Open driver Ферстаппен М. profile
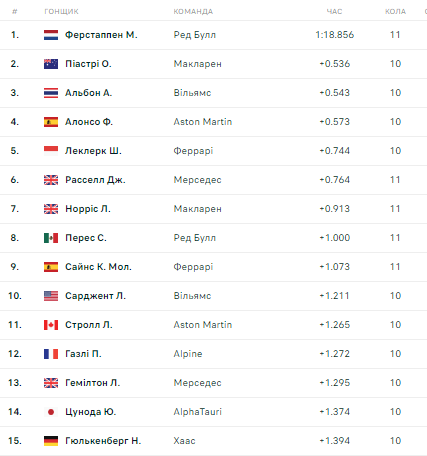Image resolution: width=427 pixels, height=456 pixels. pyautogui.click(x=101, y=35)
